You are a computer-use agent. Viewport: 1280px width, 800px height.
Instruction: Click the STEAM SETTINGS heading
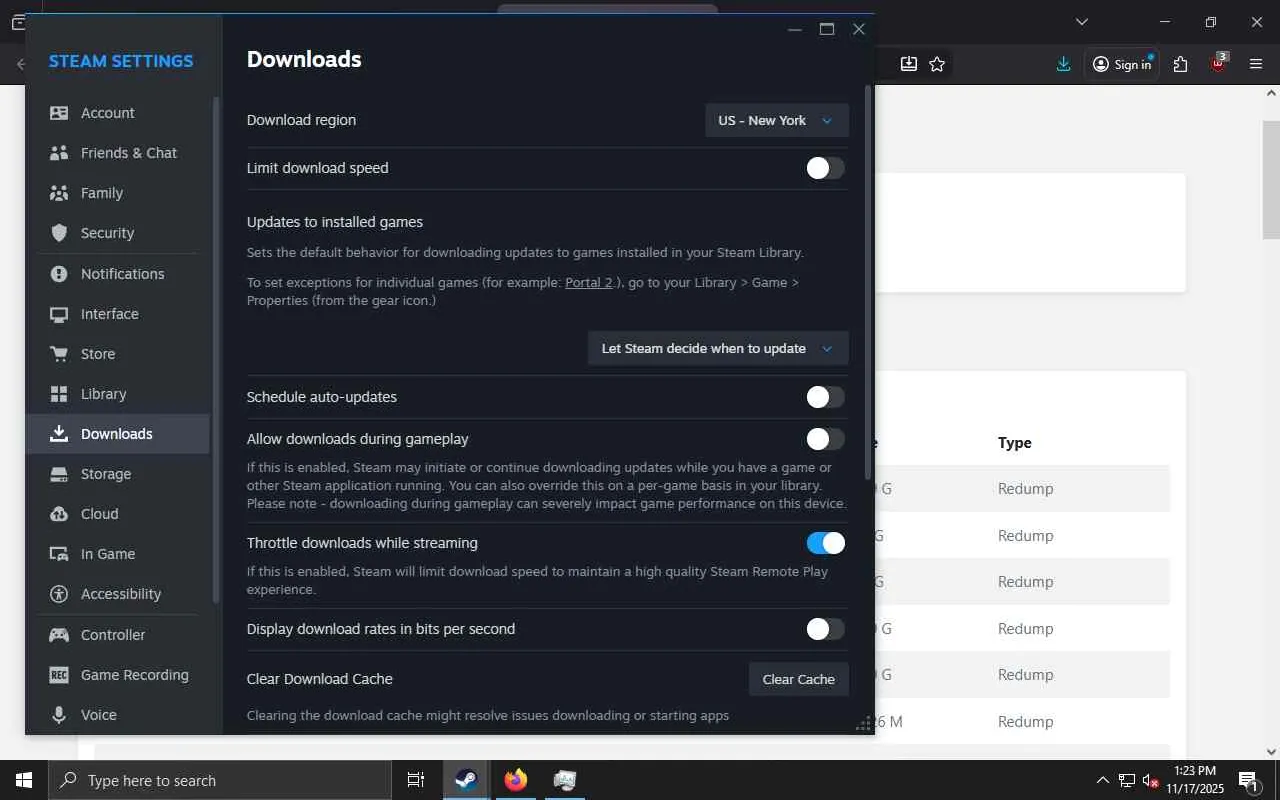121,61
